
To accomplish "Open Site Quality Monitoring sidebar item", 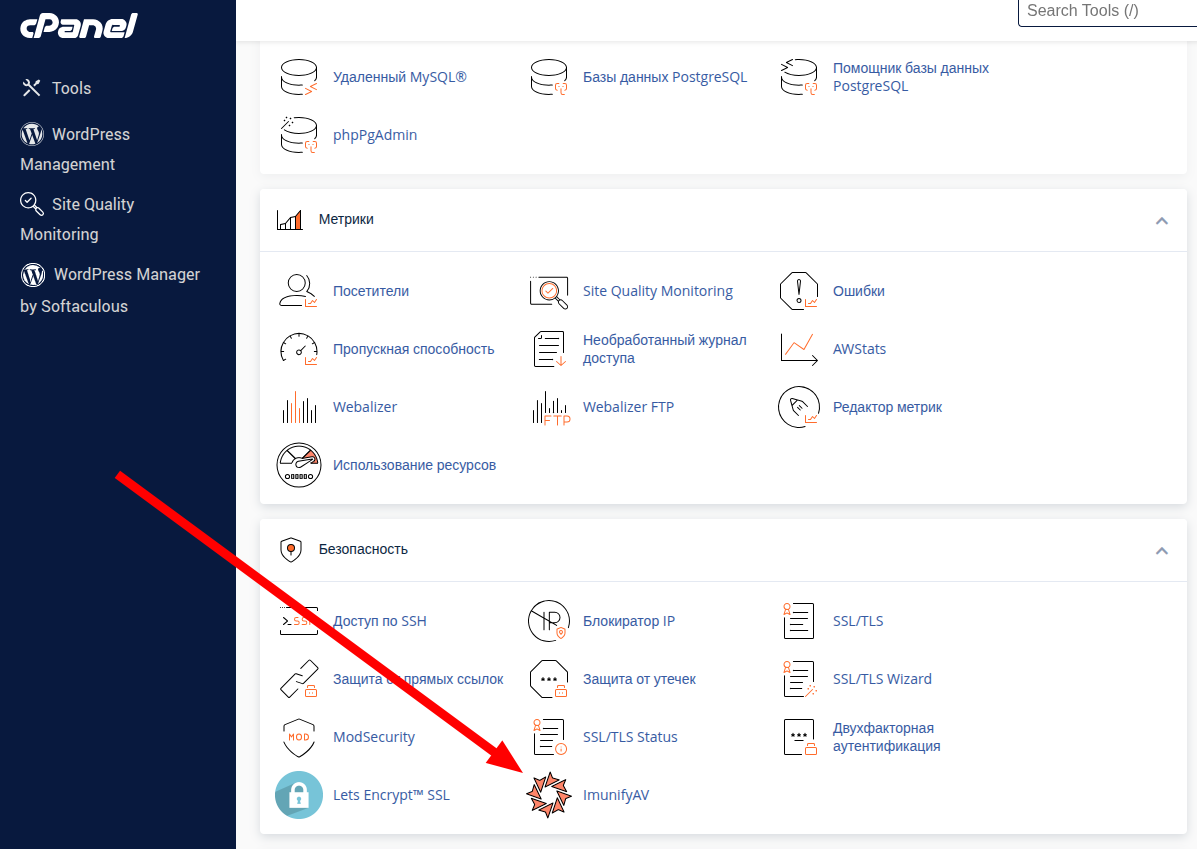I will click(x=77, y=218).
